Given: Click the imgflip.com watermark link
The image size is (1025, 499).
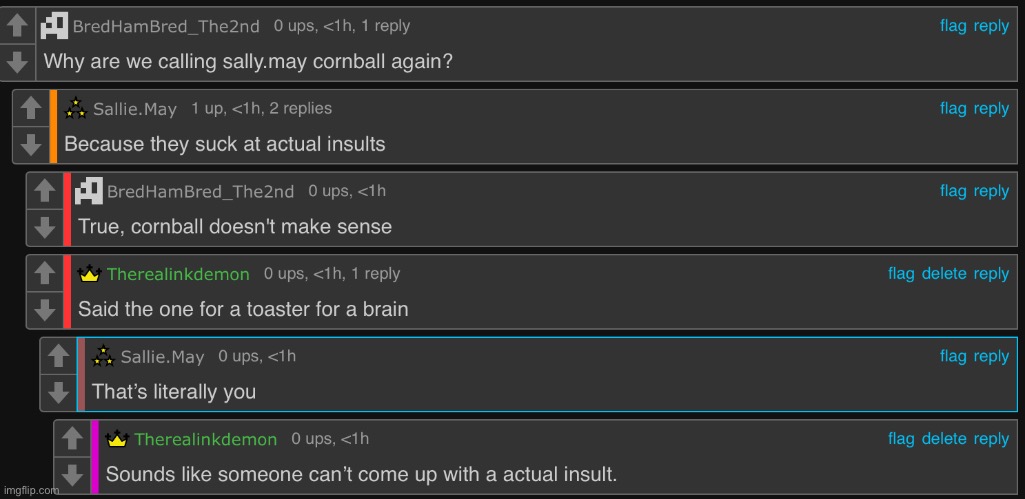Looking at the screenshot, I should 31,490.
